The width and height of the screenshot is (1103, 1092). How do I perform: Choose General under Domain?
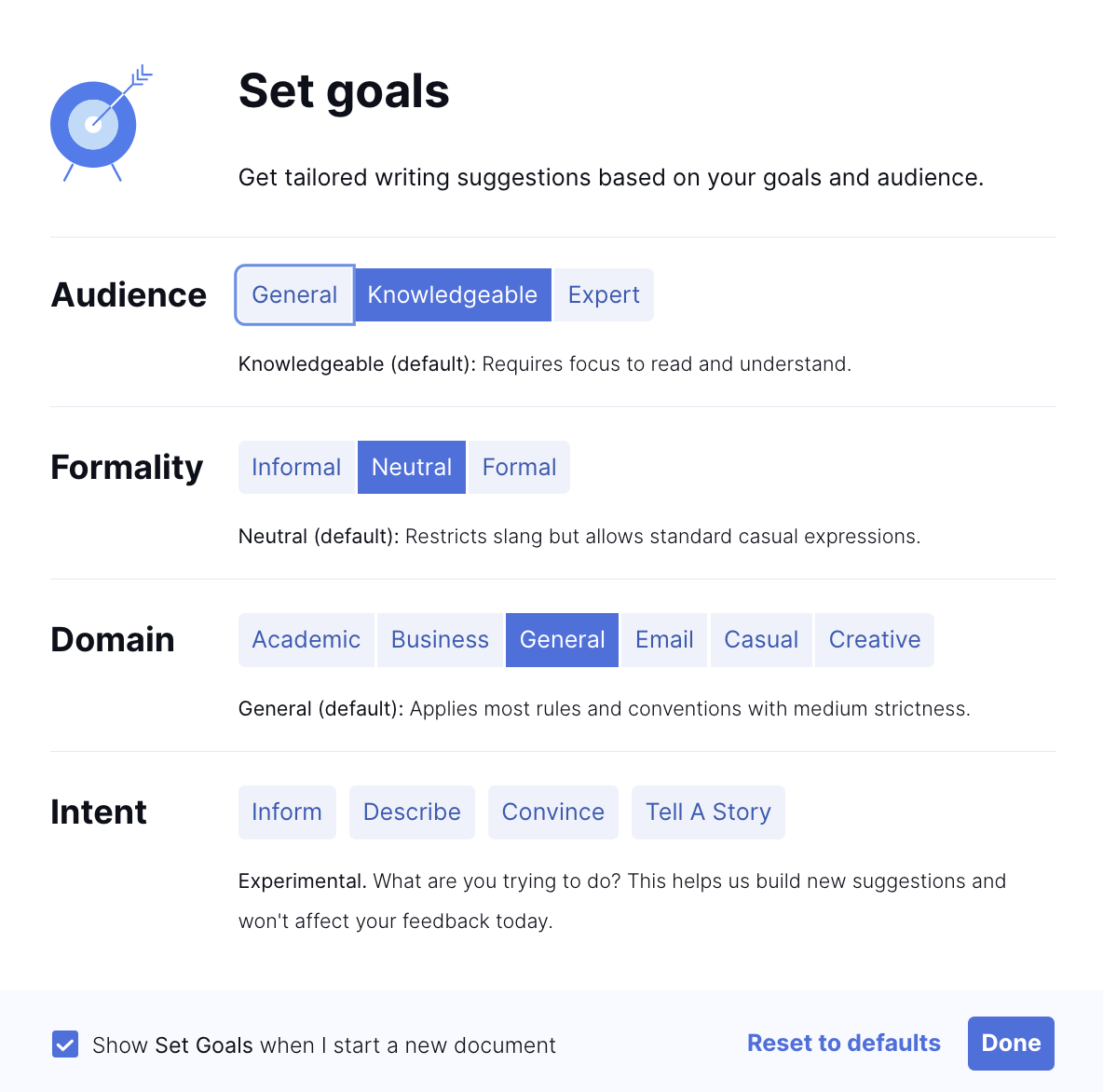pyautogui.click(x=562, y=640)
